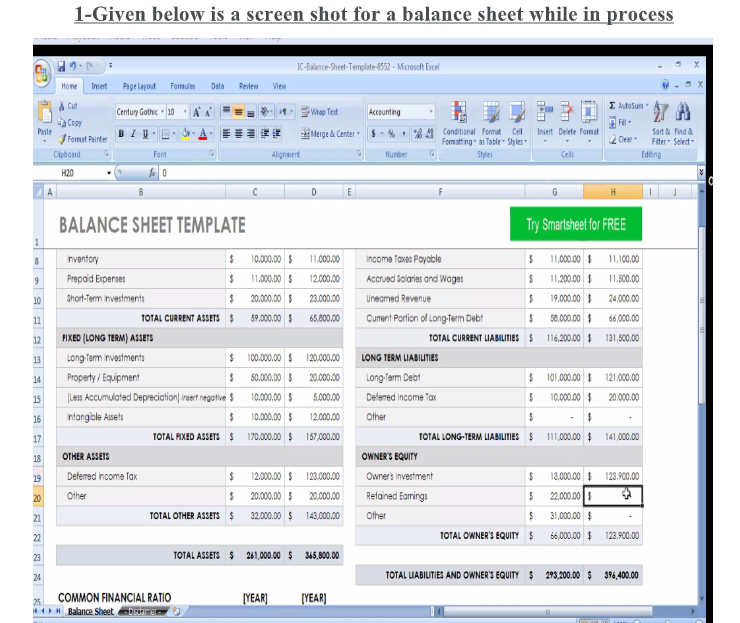Undo the last action
This screenshot has height=623, width=740.
[73, 66]
